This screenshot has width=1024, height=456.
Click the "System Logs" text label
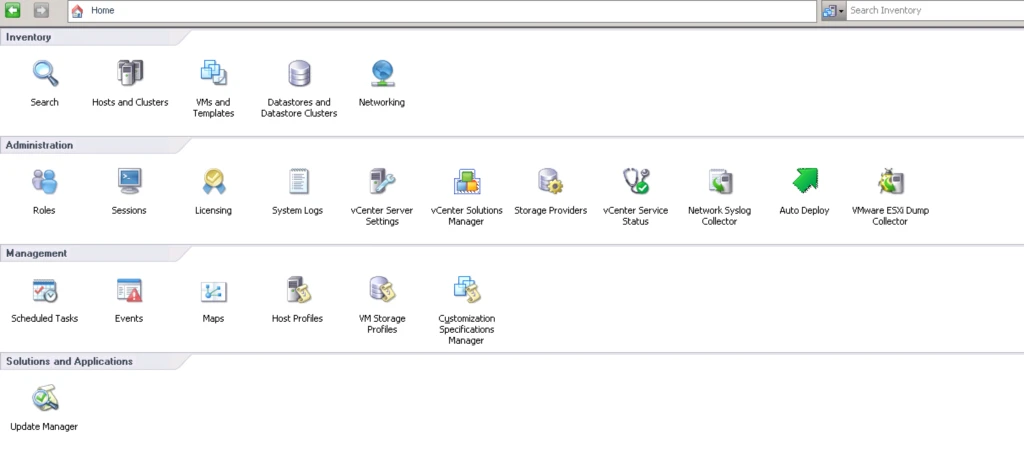click(x=298, y=210)
